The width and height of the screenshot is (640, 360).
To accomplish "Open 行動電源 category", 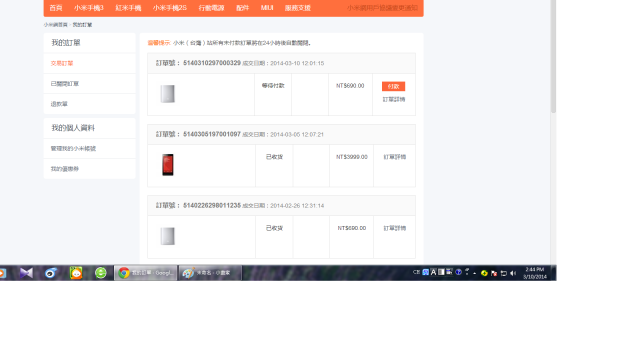I will (211, 8).
